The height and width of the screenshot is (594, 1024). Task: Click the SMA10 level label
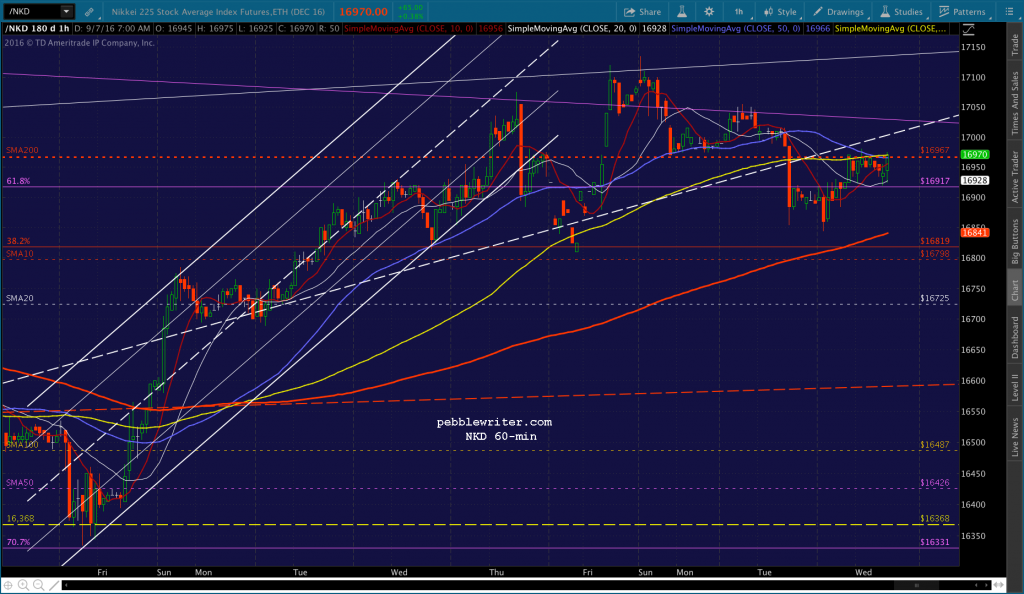(20, 254)
